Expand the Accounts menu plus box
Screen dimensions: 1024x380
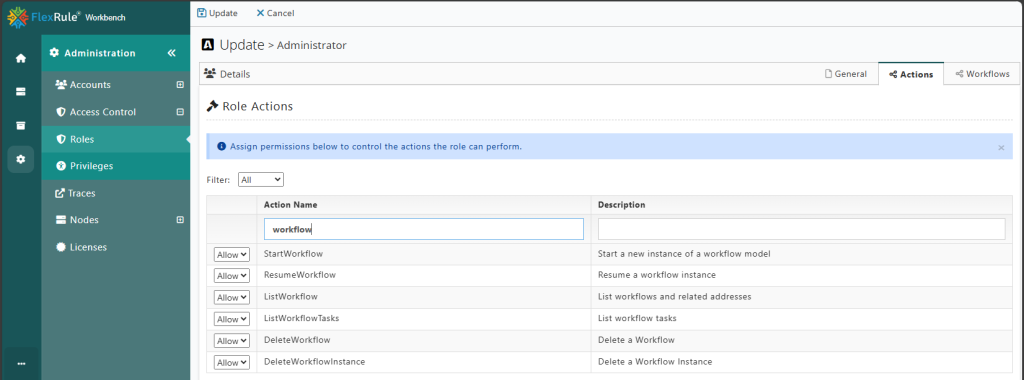pyautogui.click(x=180, y=85)
